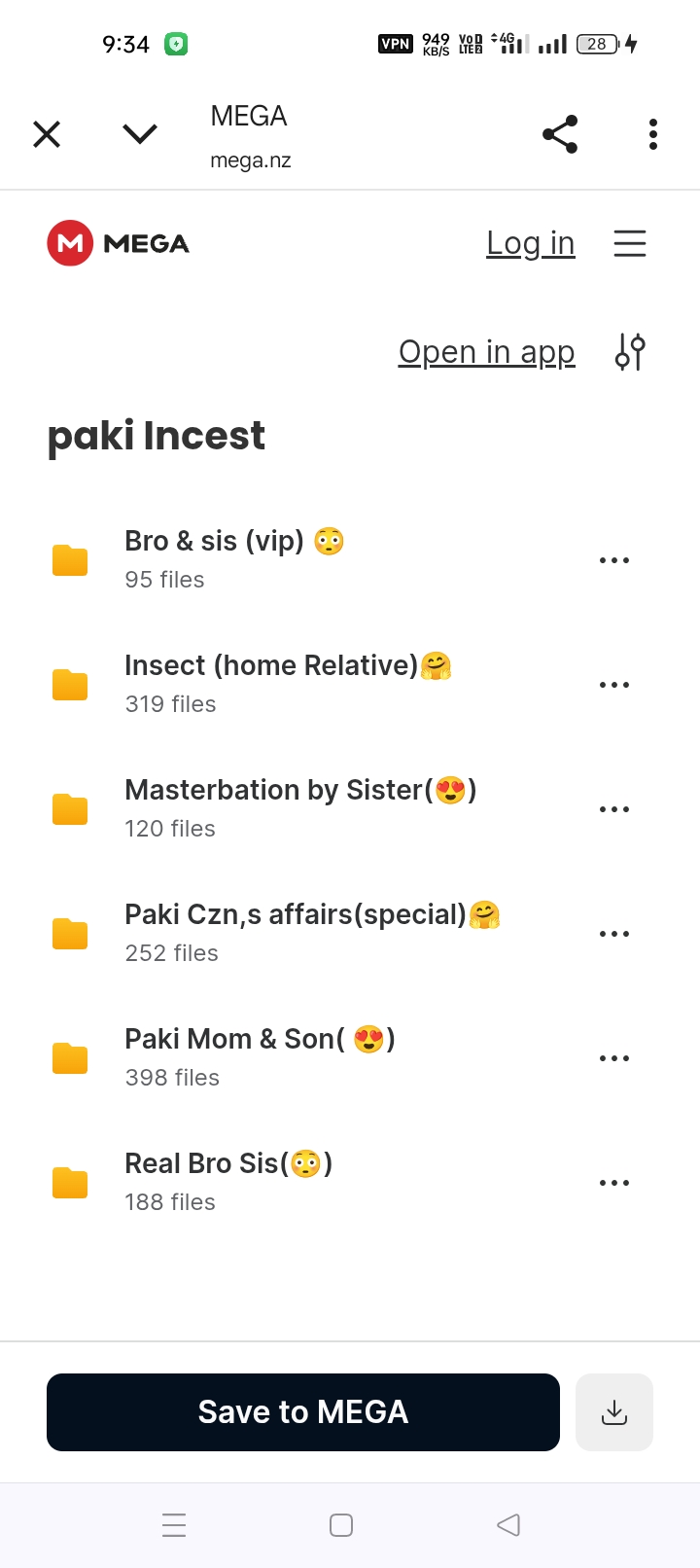
Task: Select the folder icon with 95 files
Action: point(70,560)
